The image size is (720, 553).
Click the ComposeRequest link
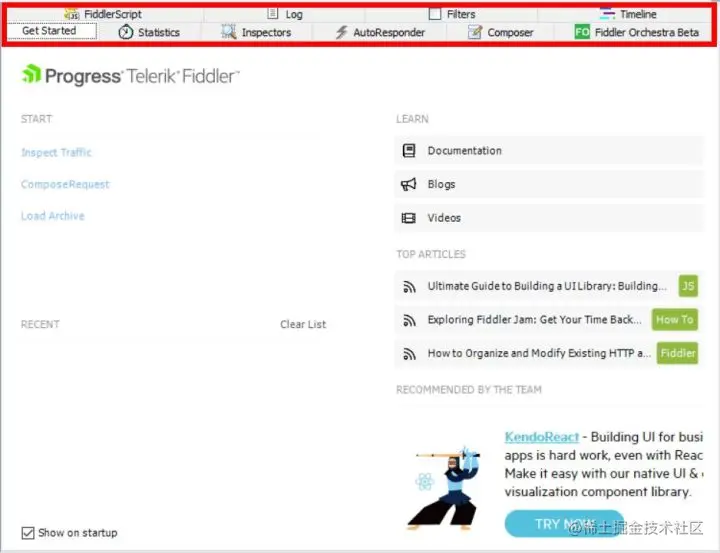[x=65, y=184]
